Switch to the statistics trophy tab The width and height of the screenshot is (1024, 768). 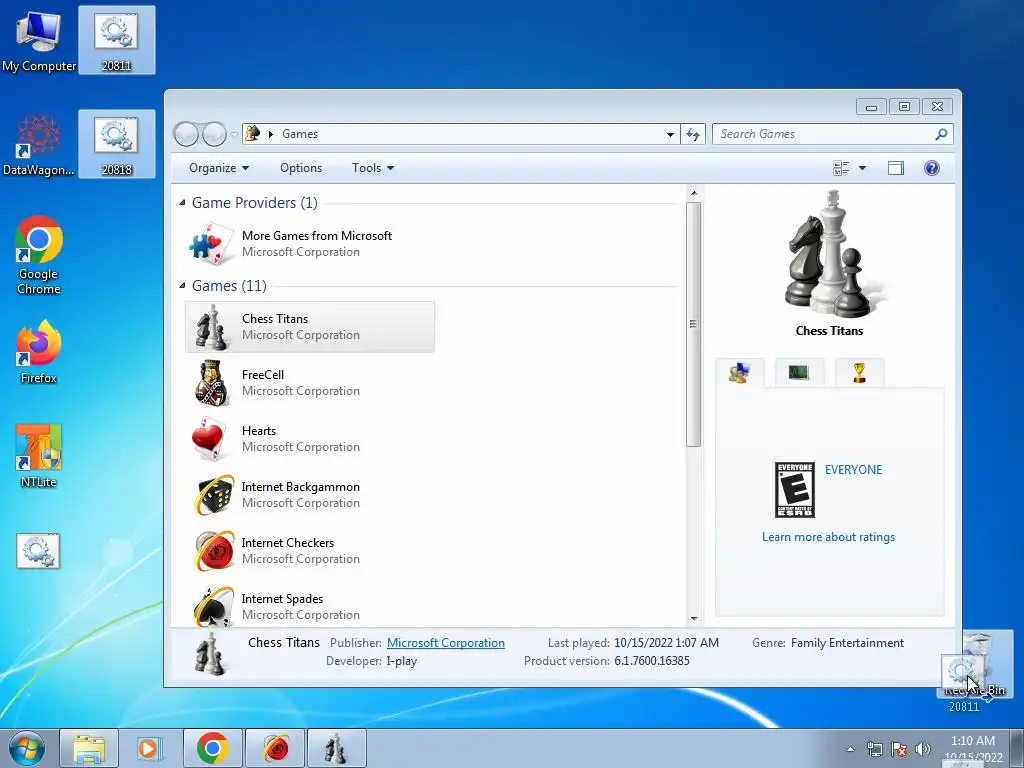click(x=859, y=373)
